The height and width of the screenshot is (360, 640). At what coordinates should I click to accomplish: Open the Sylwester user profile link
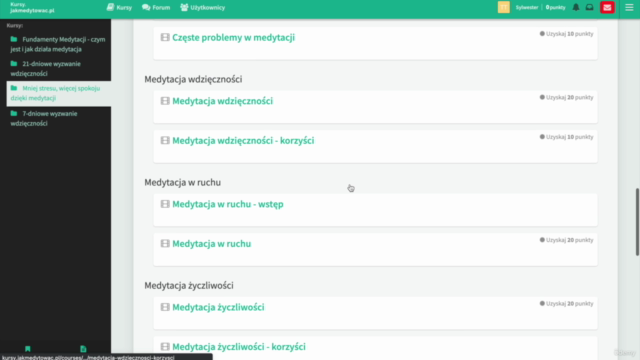(x=527, y=7)
